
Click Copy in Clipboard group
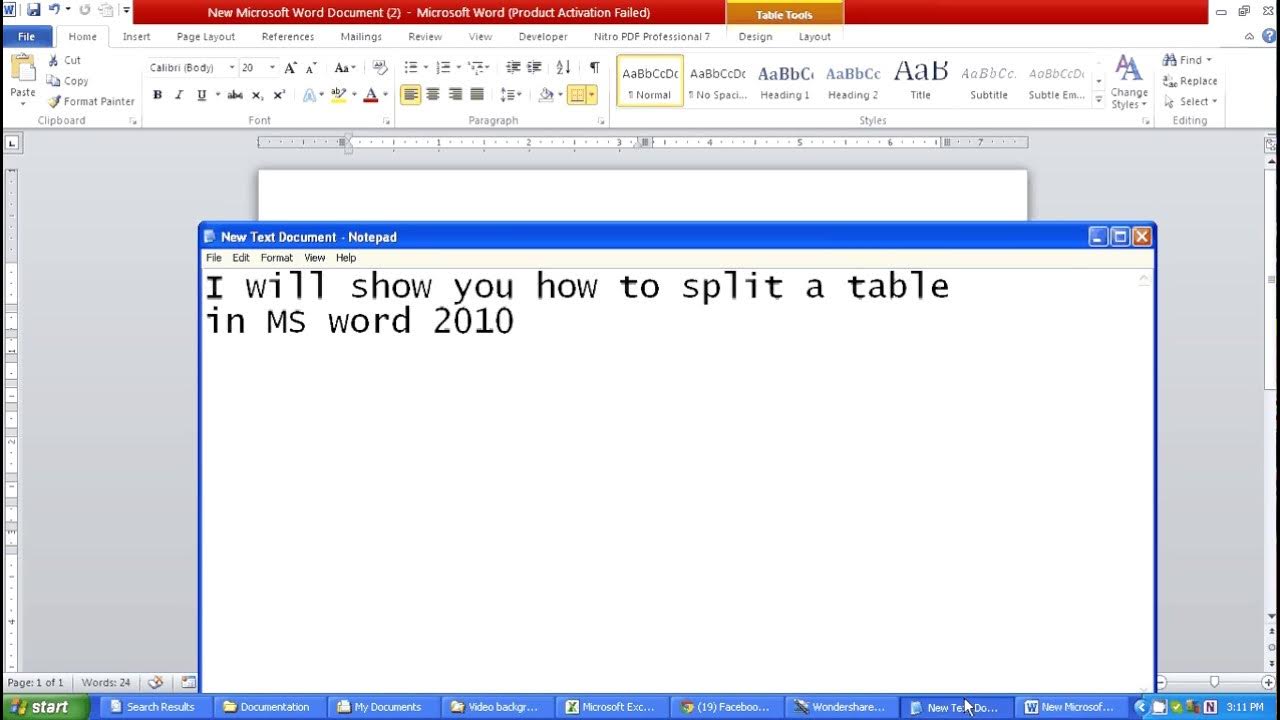click(68, 81)
